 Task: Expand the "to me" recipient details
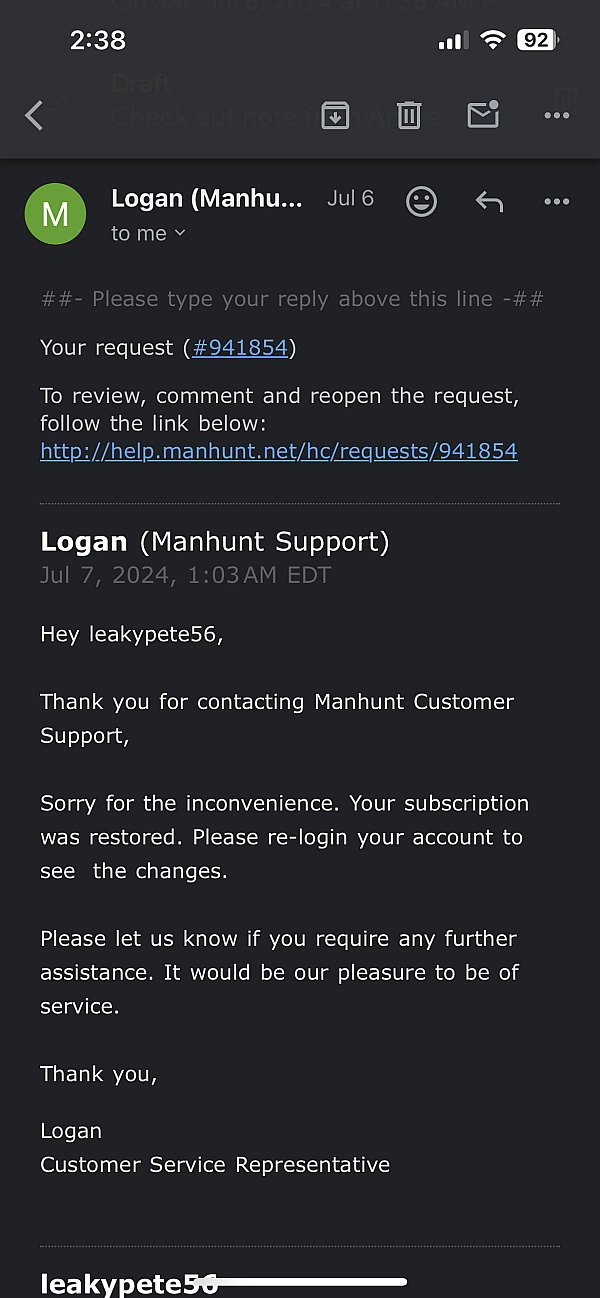click(x=148, y=233)
